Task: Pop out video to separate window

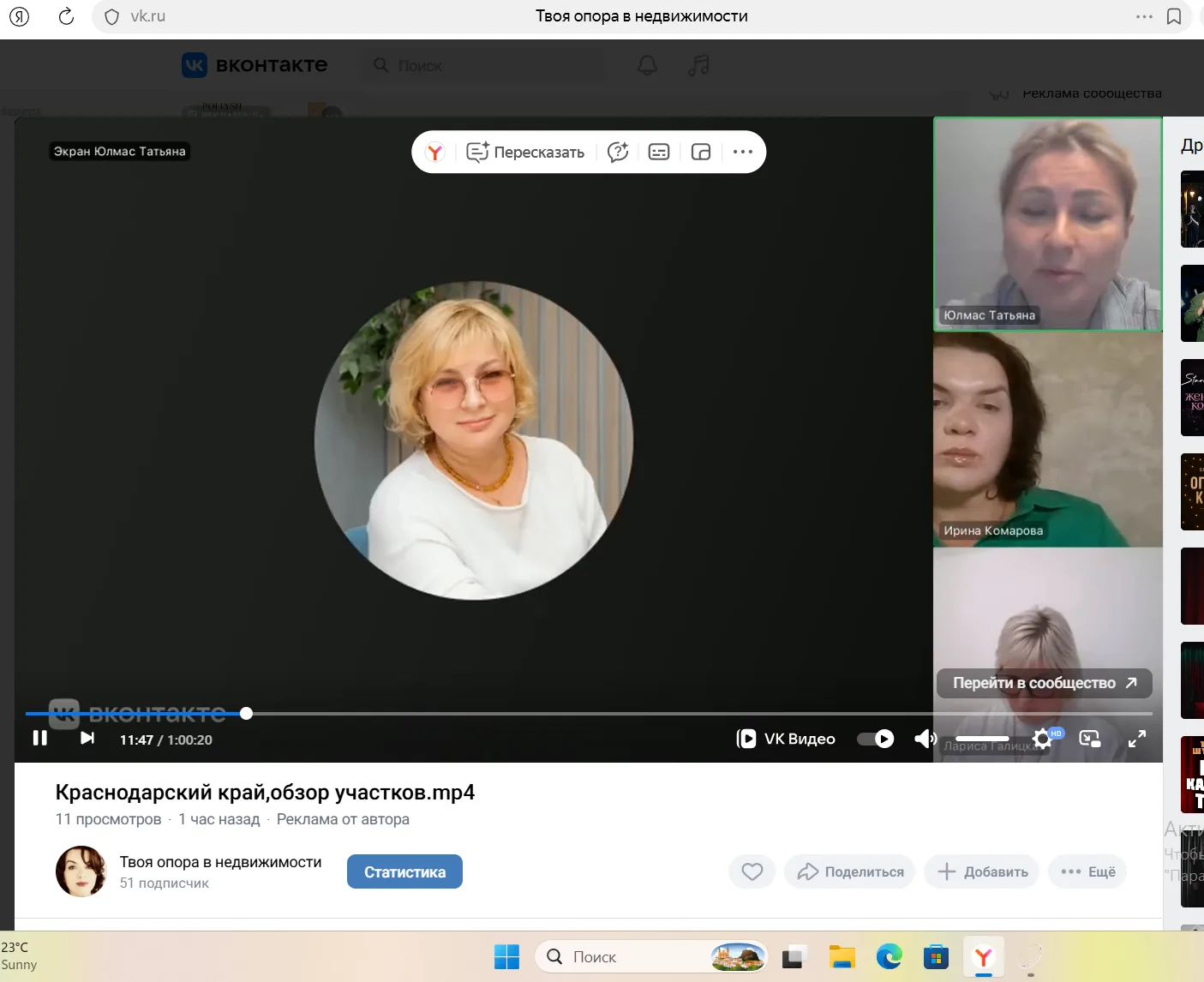Action: [x=701, y=152]
